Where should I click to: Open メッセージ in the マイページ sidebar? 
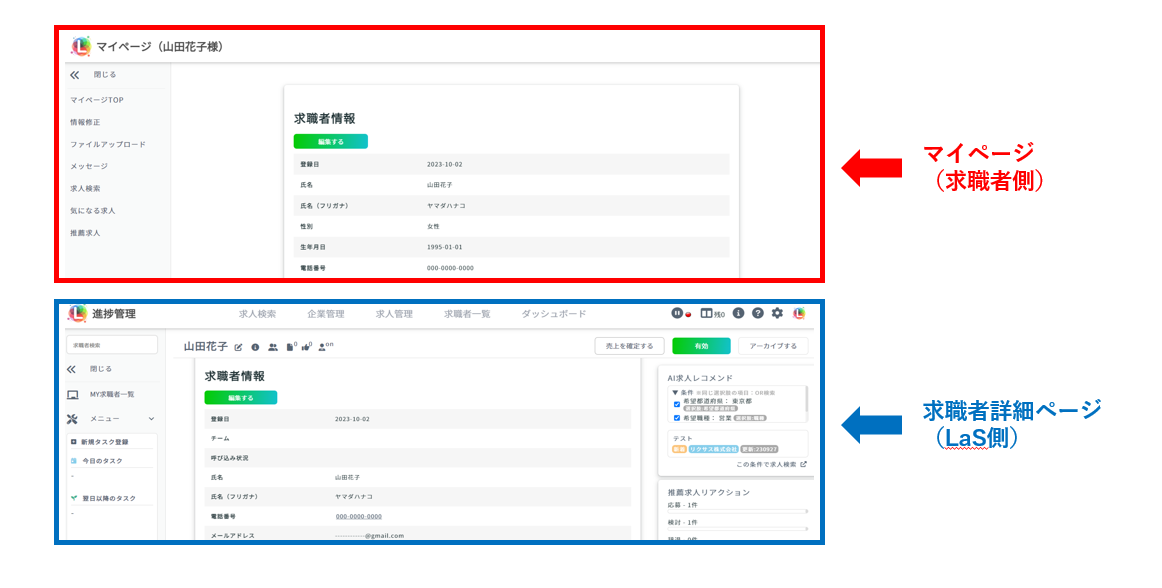point(89,166)
